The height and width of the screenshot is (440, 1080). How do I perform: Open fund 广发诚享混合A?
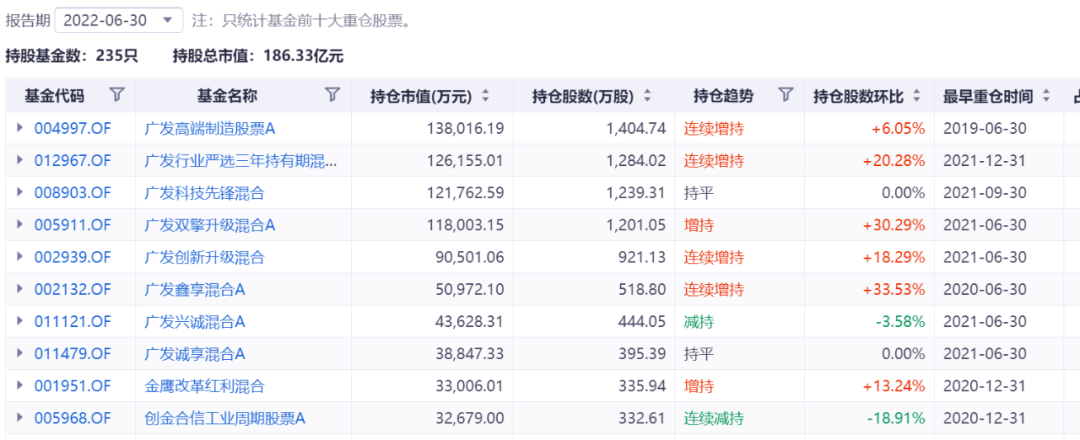point(195,354)
